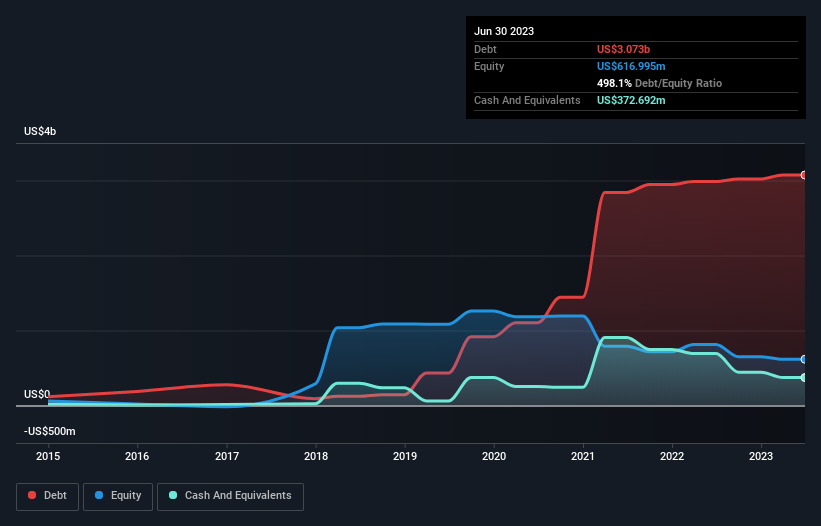Toggle the Cash And Equivalents legend button
The width and height of the screenshot is (821, 526).
click(230, 496)
